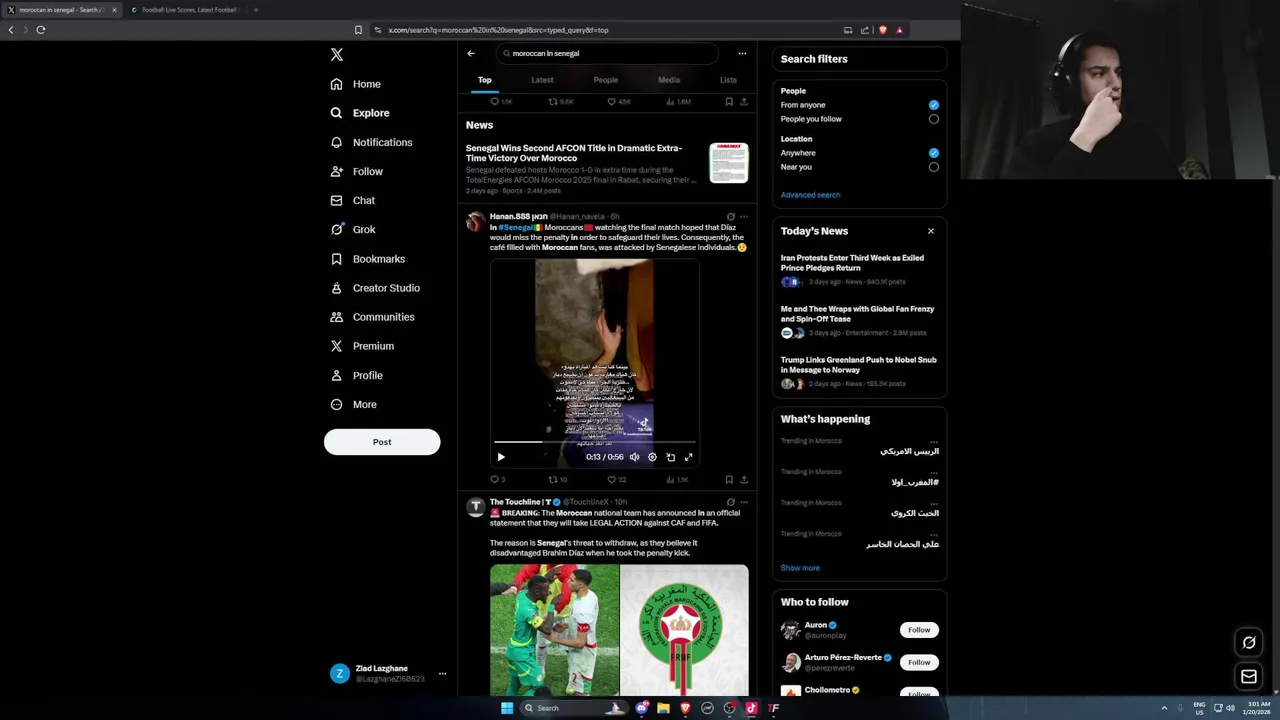Open Bookmarks in the sidebar
This screenshot has width=1280, height=720.
[367, 259]
